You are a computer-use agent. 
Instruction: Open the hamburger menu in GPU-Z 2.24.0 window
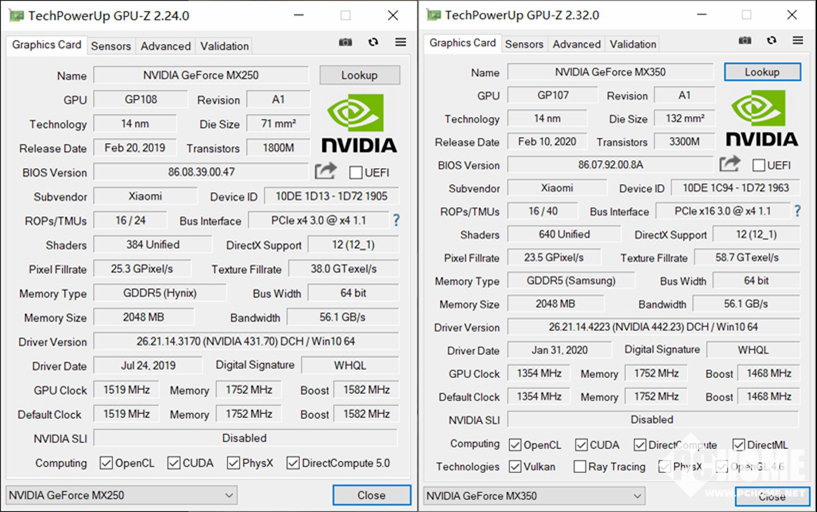(400, 42)
